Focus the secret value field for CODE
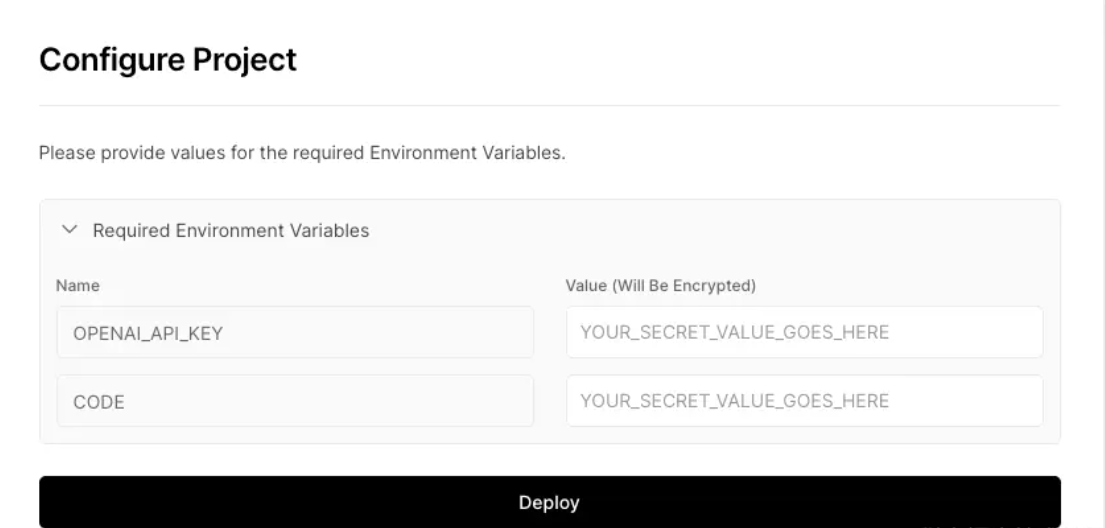 [x=804, y=400]
